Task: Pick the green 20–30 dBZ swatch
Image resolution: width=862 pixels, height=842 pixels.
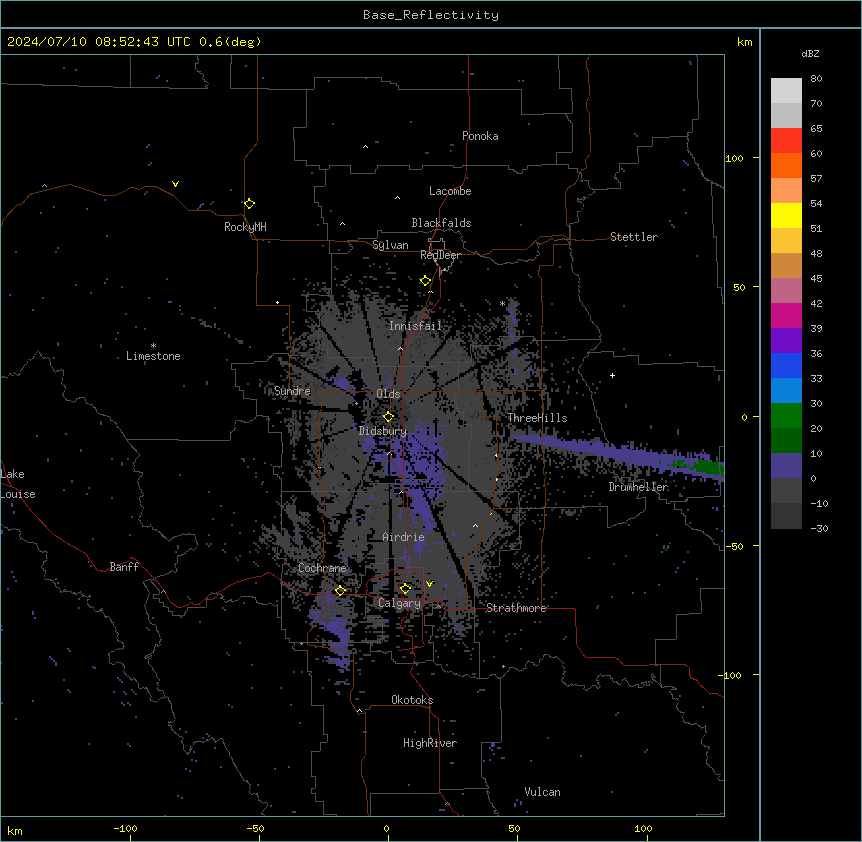Action: (786, 416)
